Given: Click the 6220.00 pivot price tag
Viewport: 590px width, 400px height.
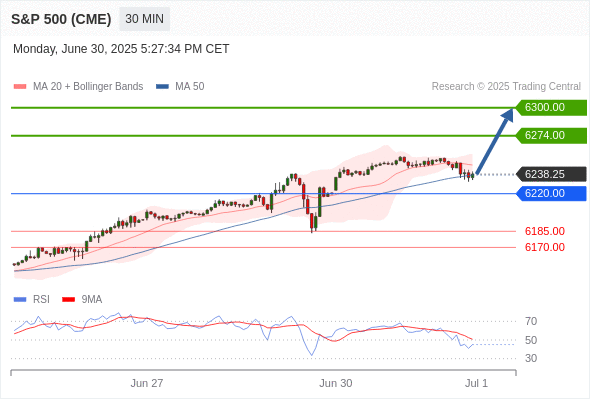Looking at the screenshot, I should (x=551, y=193).
